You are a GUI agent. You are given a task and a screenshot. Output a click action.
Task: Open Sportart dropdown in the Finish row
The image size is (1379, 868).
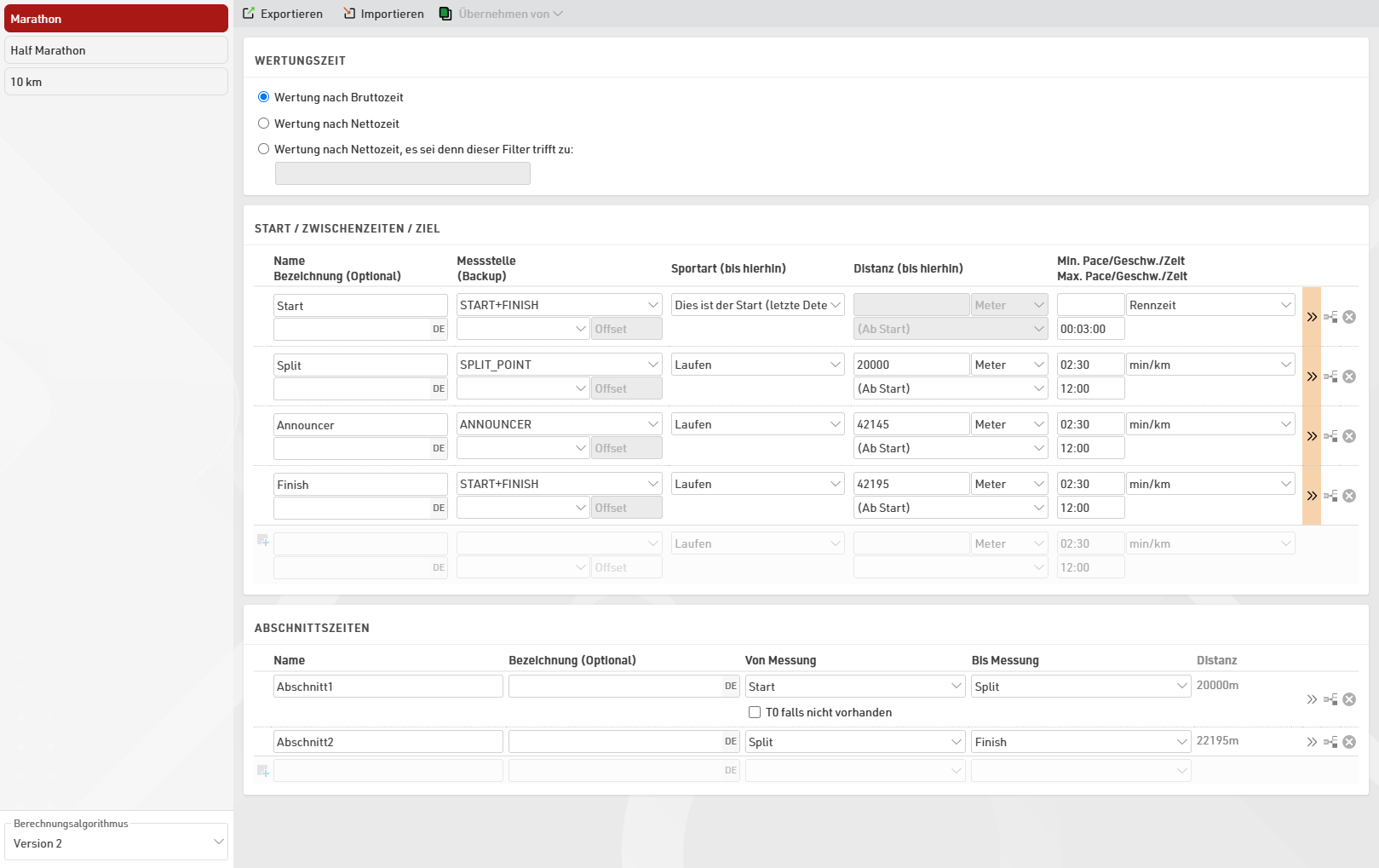point(757,484)
